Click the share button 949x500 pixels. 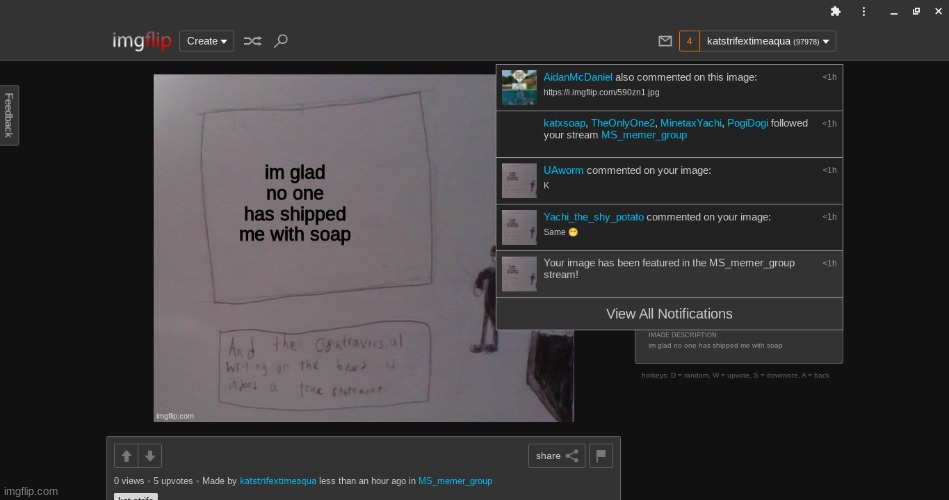[556, 456]
